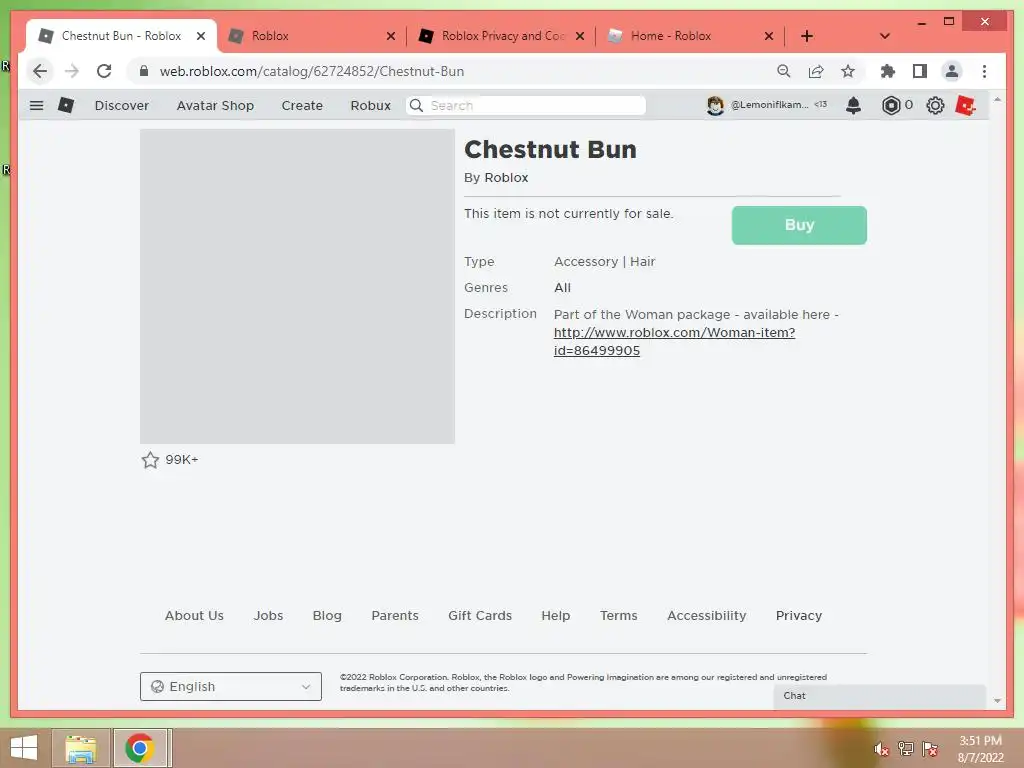
Task: Open the Jobs footer link
Action: pos(268,615)
